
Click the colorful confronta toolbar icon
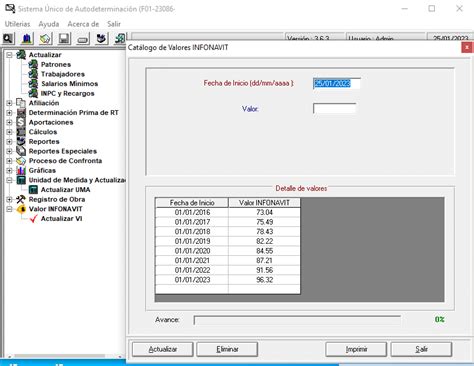point(45,39)
